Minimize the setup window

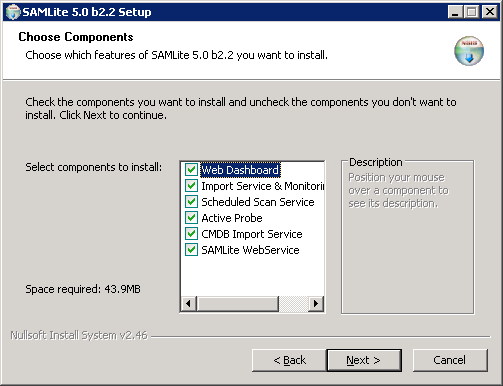click(x=455, y=12)
